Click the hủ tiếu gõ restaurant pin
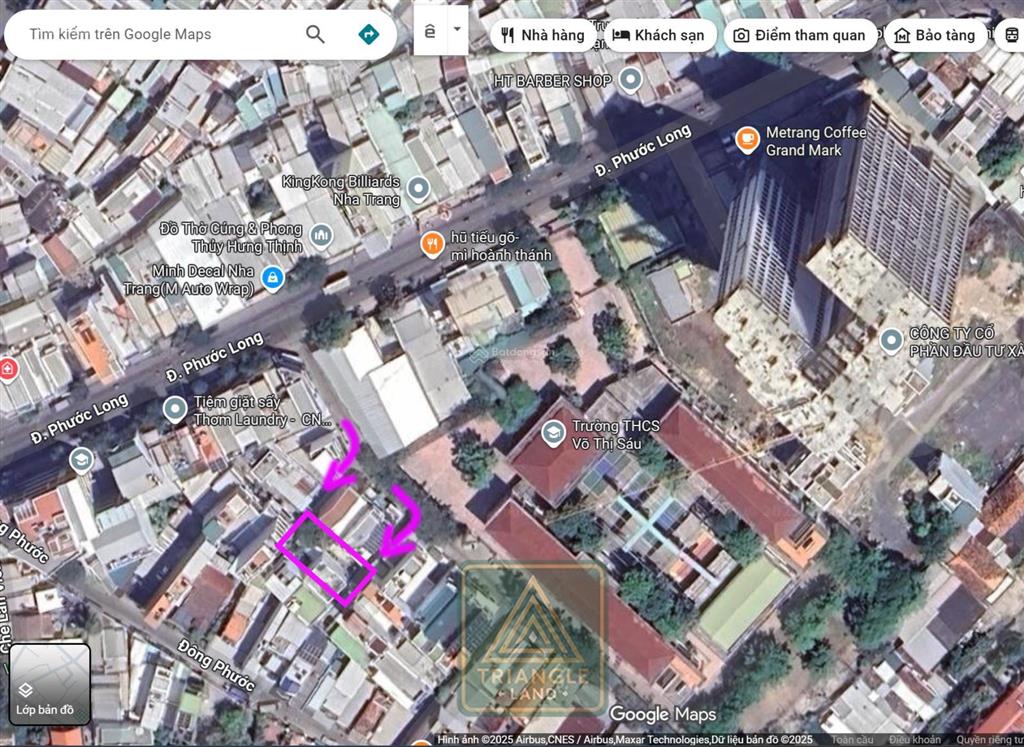 432,243
